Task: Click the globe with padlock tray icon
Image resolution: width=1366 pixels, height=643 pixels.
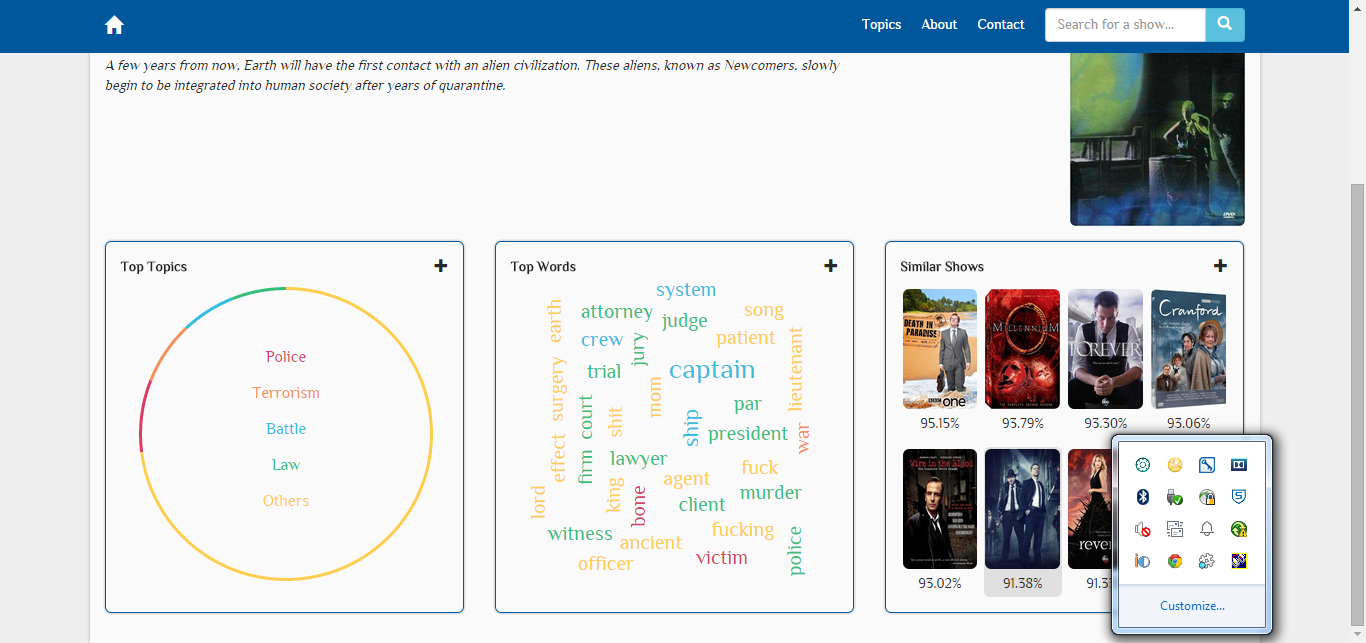Action: coord(1207,497)
